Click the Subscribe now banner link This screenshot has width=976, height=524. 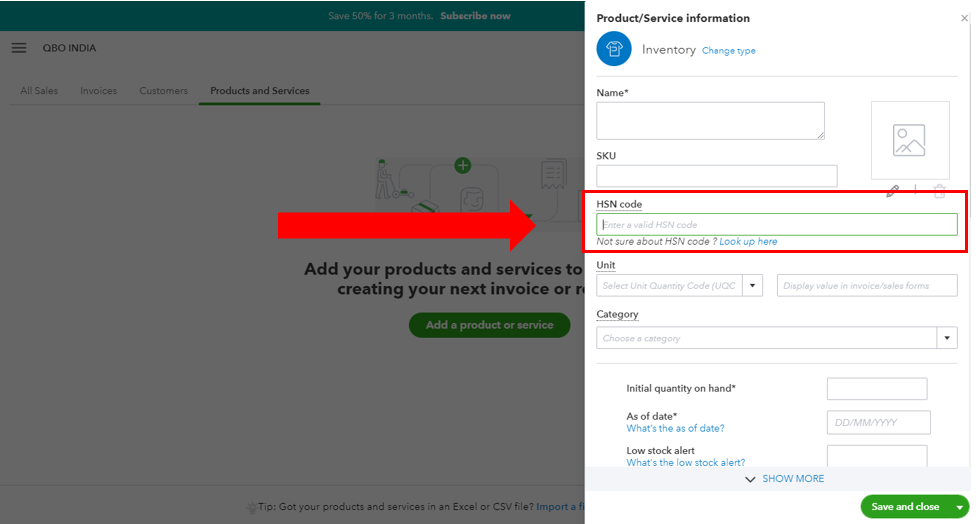(476, 16)
